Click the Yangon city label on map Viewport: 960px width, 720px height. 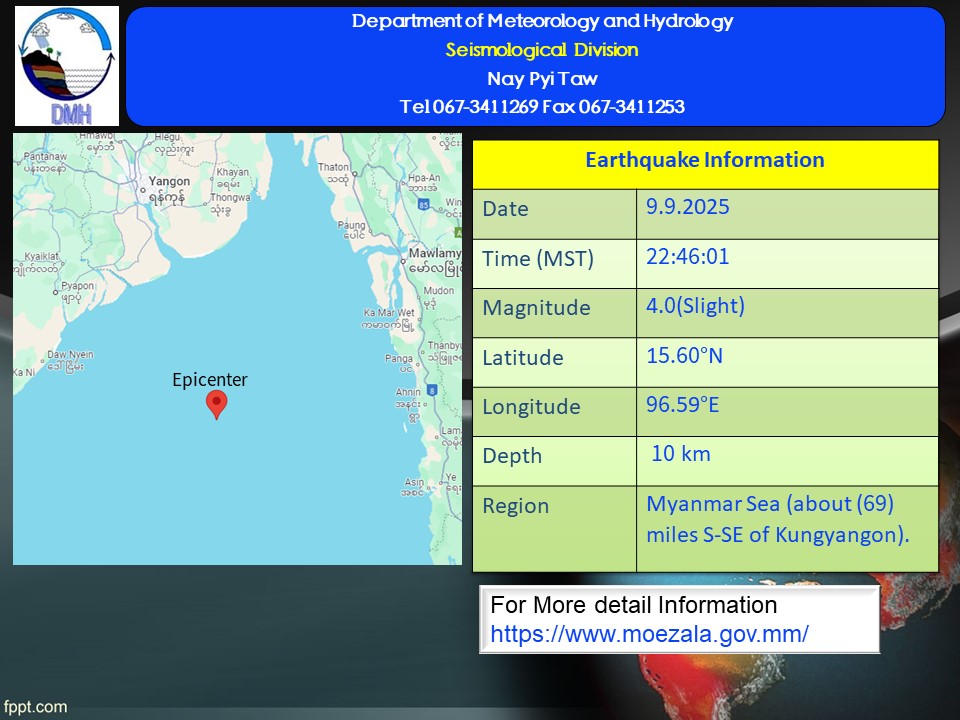[x=169, y=181]
